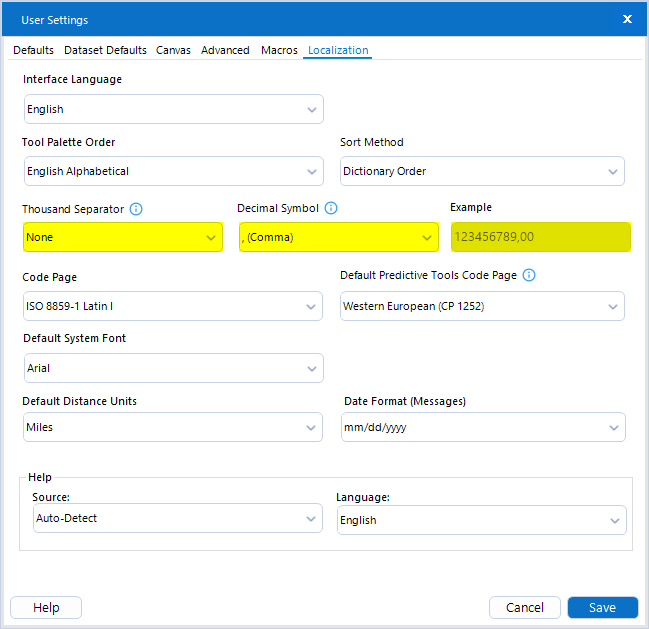The height and width of the screenshot is (629, 649).
Task: Open the Decimal Symbol dropdown
Action: tap(339, 237)
